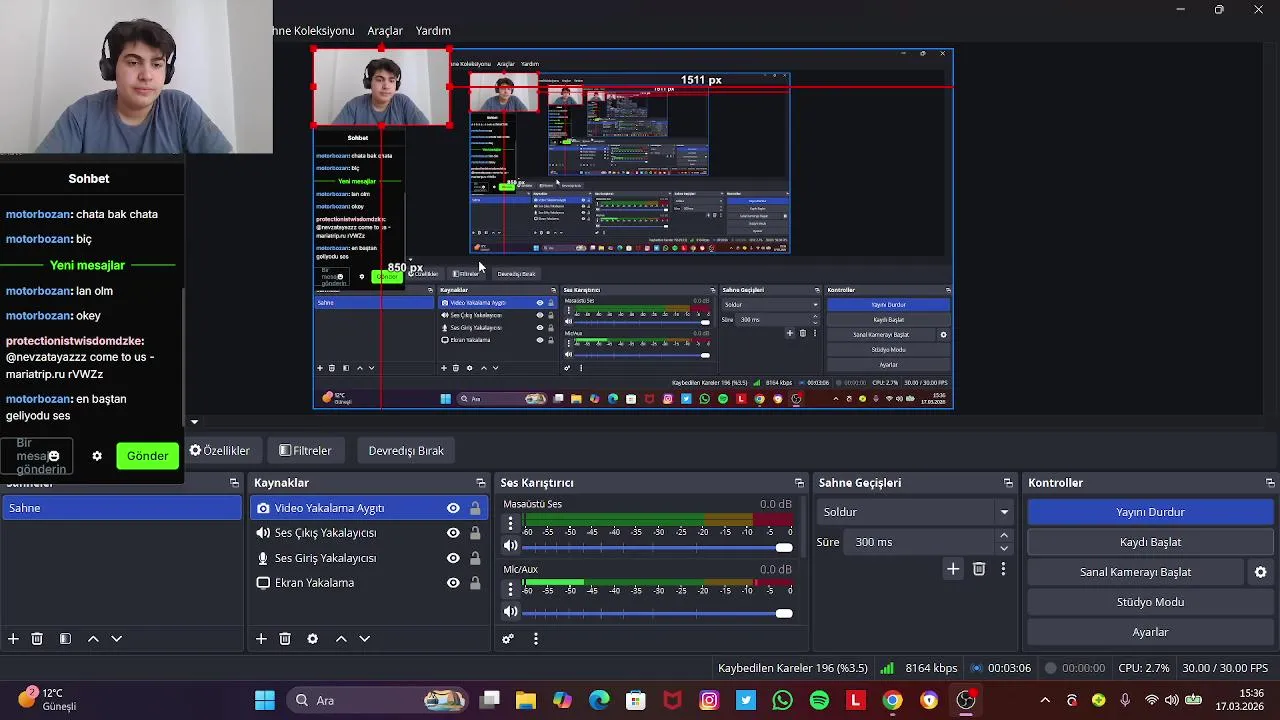This screenshot has height=720, width=1280.
Task: Remove selected source with trash icon
Action: (x=285, y=639)
